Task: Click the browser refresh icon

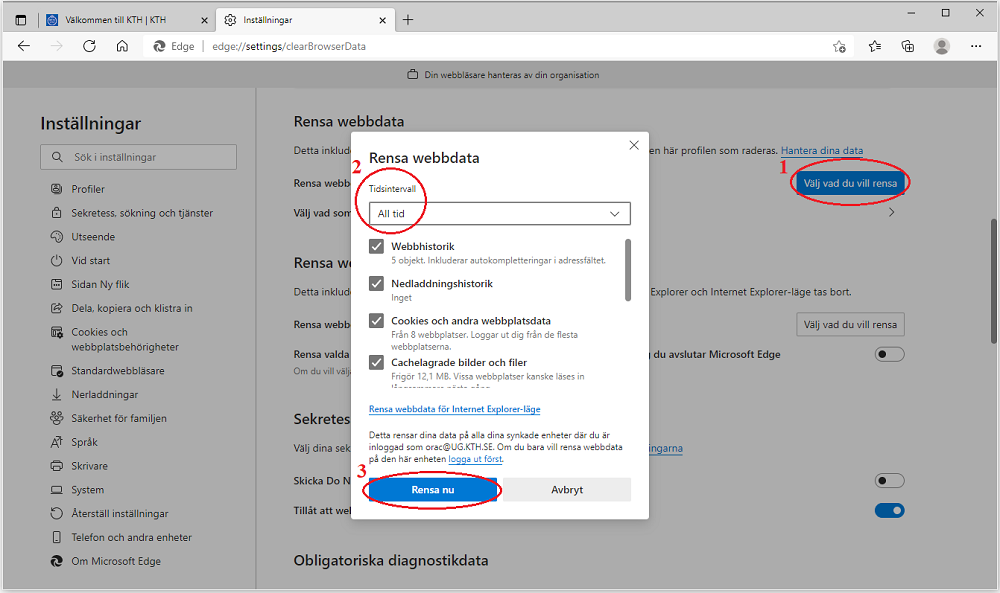Action: [89, 46]
